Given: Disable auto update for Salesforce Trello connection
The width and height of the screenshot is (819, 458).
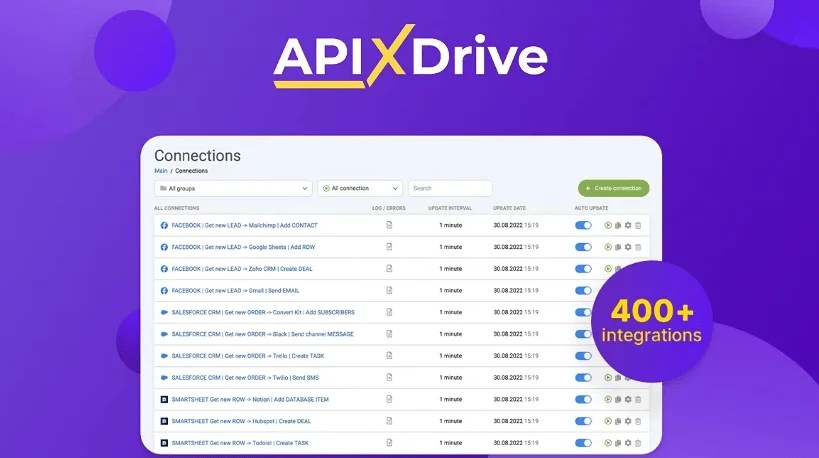Looking at the screenshot, I should pyautogui.click(x=583, y=356).
